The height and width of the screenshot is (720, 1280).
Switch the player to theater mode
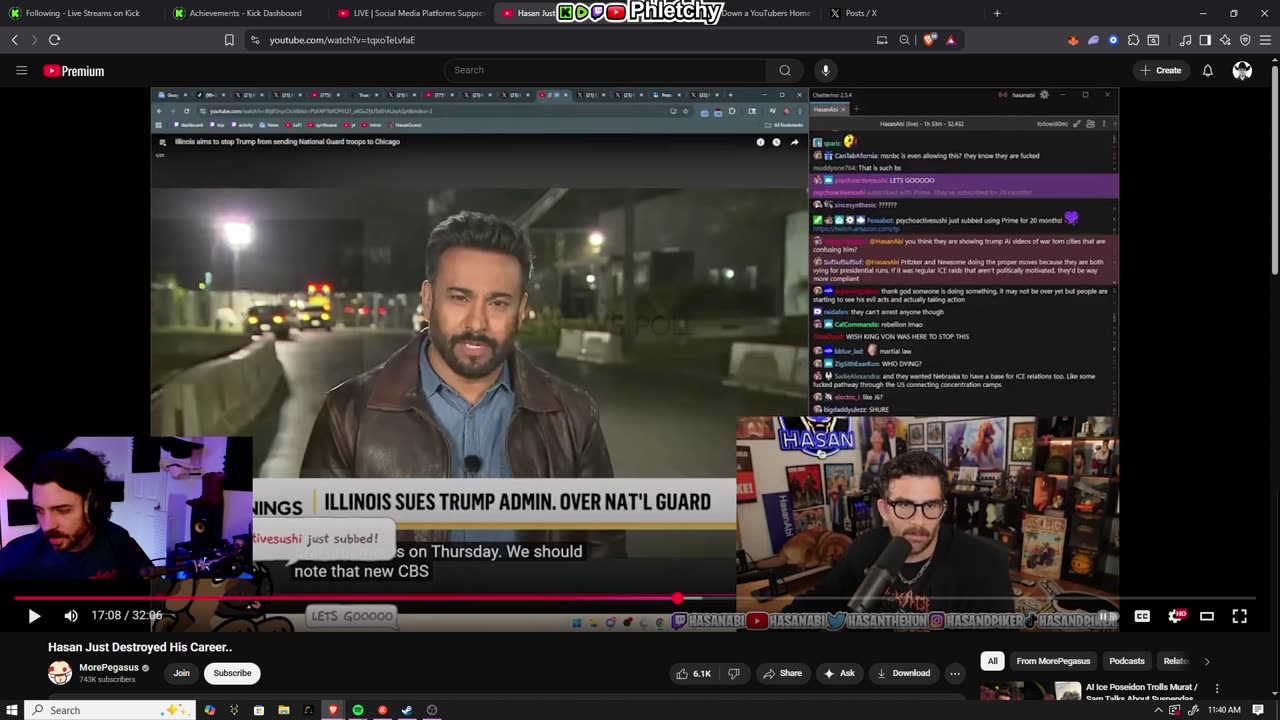point(1207,616)
